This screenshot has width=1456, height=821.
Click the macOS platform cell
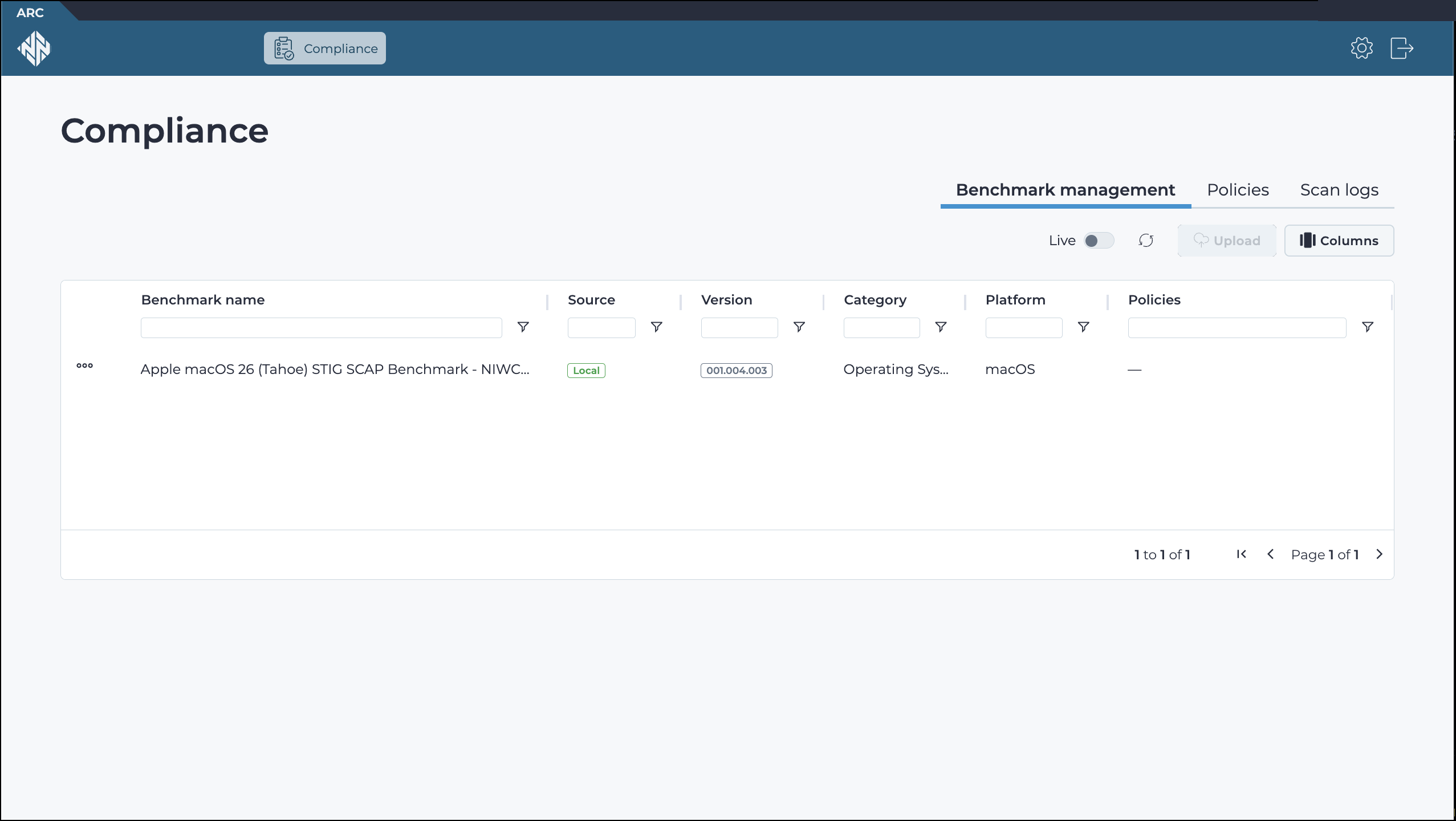[1010, 369]
